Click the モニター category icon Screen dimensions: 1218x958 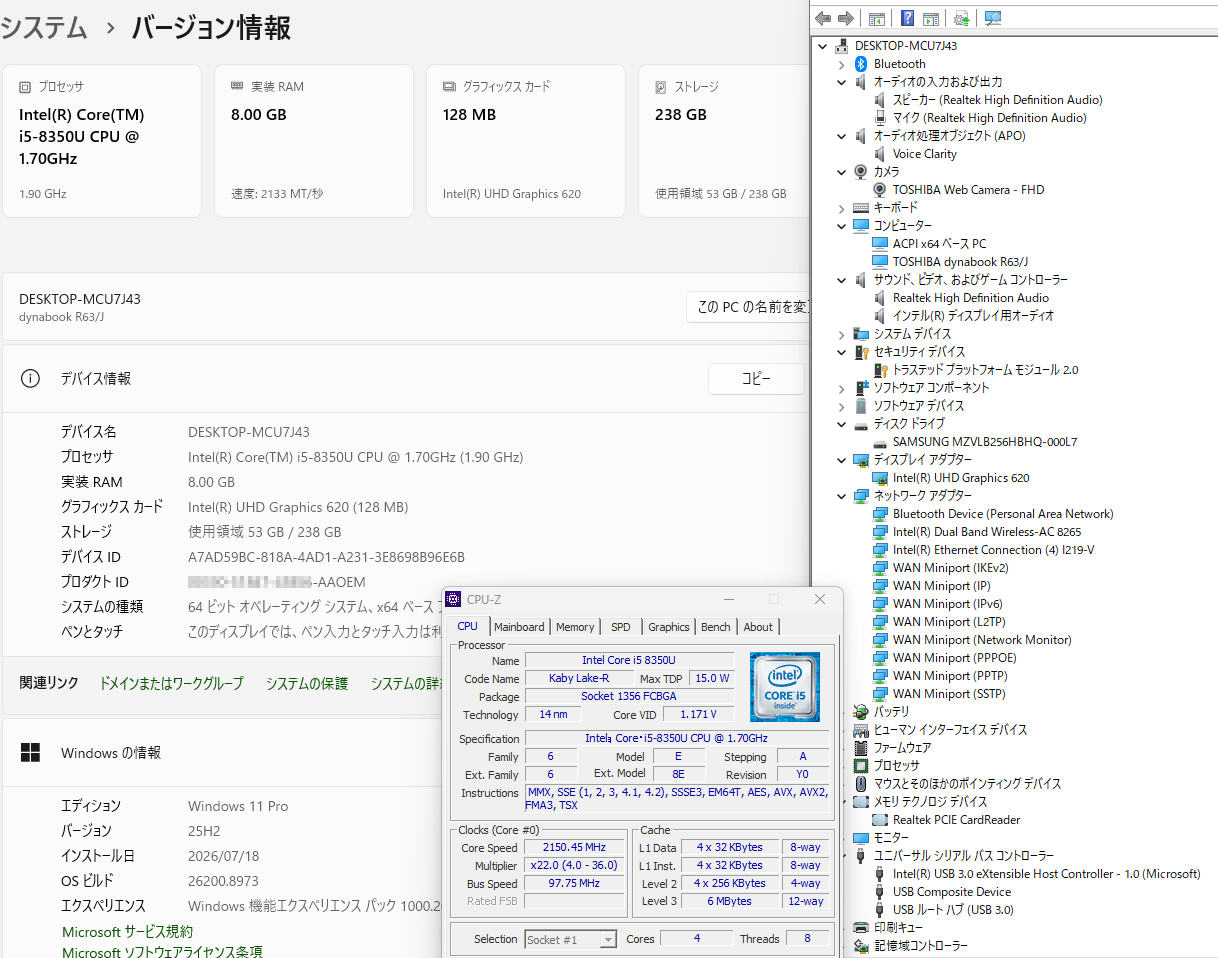click(861, 838)
